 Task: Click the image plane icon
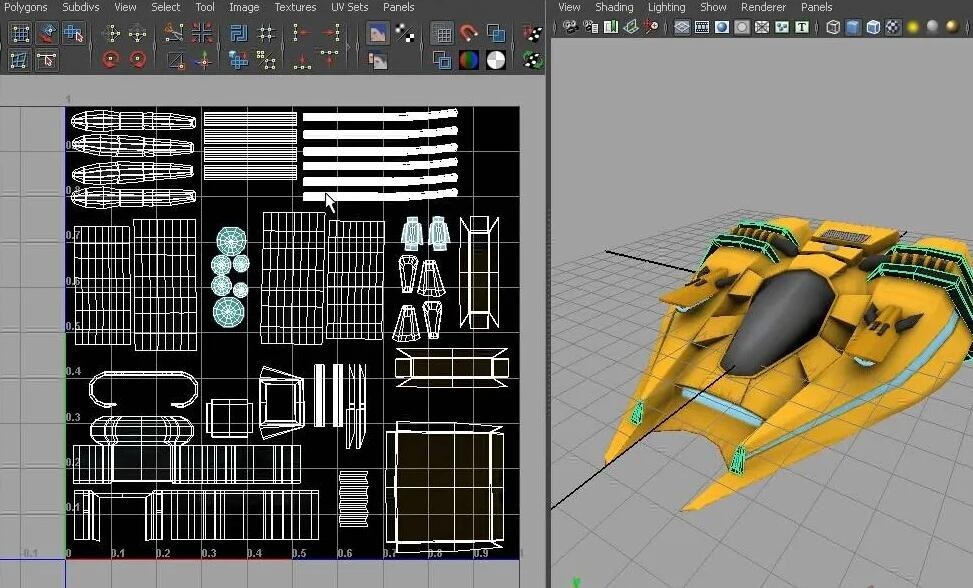[631, 27]
